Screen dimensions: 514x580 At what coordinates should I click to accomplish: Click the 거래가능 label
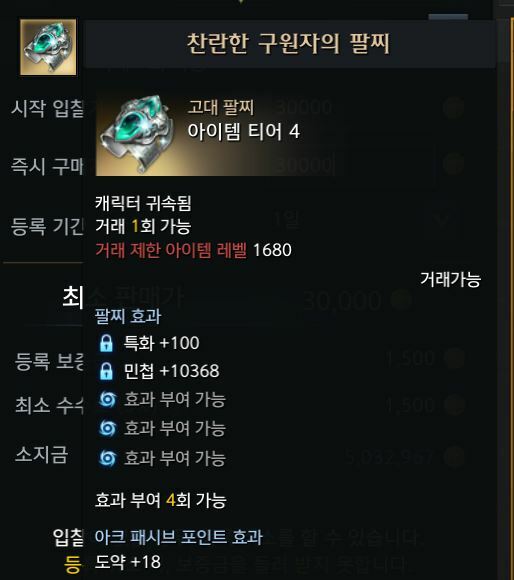click(x=450, y=279)
